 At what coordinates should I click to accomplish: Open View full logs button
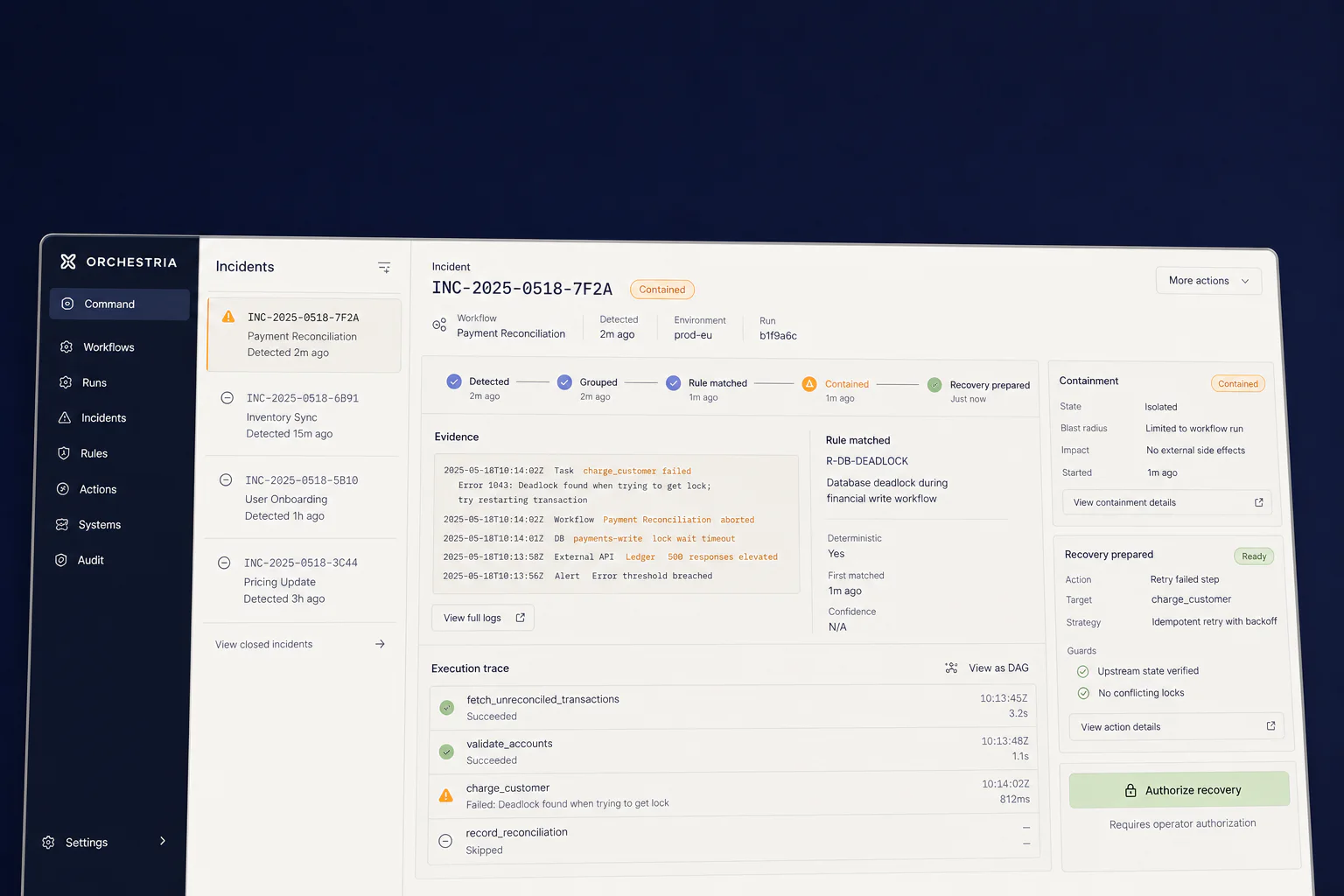coord(483,618)
